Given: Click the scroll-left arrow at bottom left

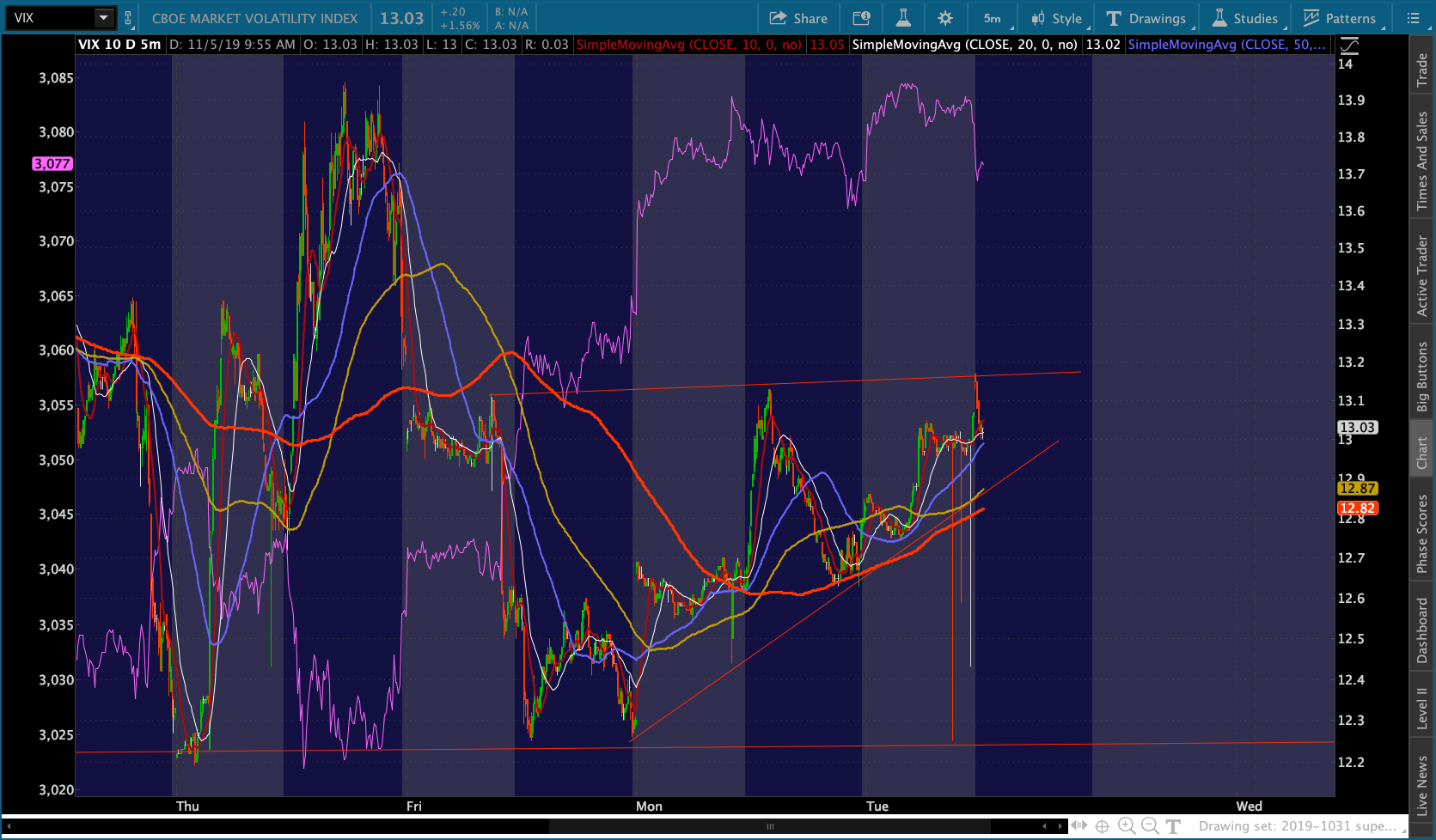Looking at the screenshot, I should (x=9, y=826).
